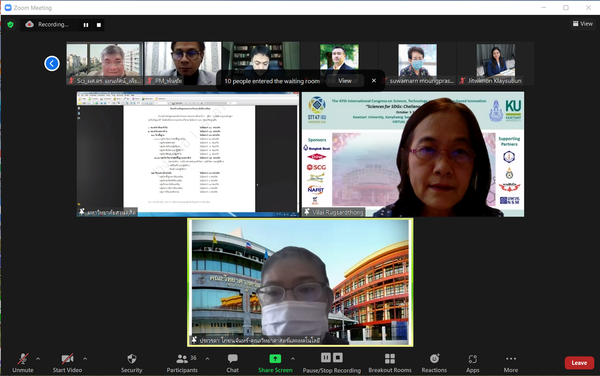Select PM participant video thumbnail
600x376 pixels.
pyautogui.click(x=183, y=63)
